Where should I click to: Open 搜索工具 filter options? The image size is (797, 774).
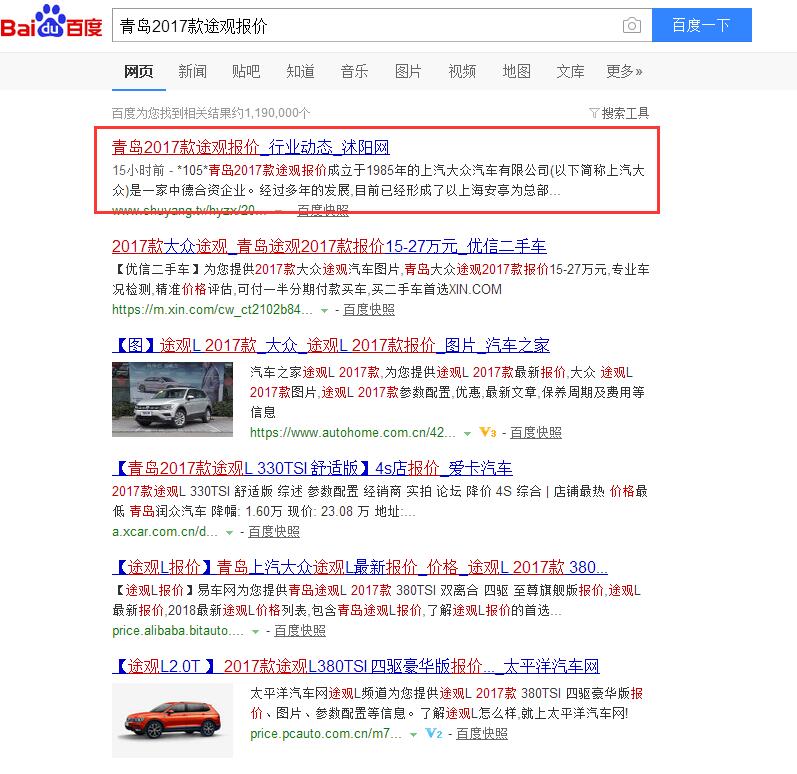tap(619, 113)
